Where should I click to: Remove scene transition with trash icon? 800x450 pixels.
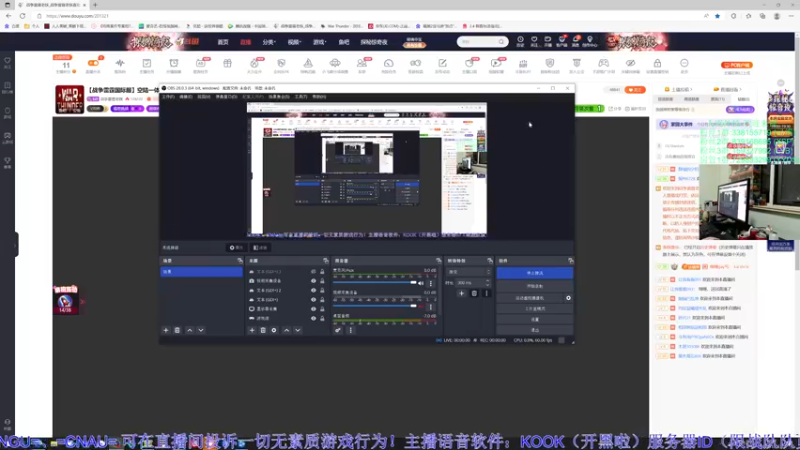[474, 293]
